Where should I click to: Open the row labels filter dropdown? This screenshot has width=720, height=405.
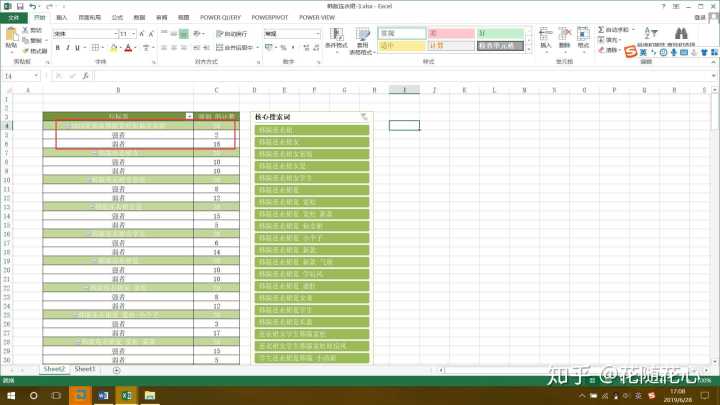coord(190,116)
